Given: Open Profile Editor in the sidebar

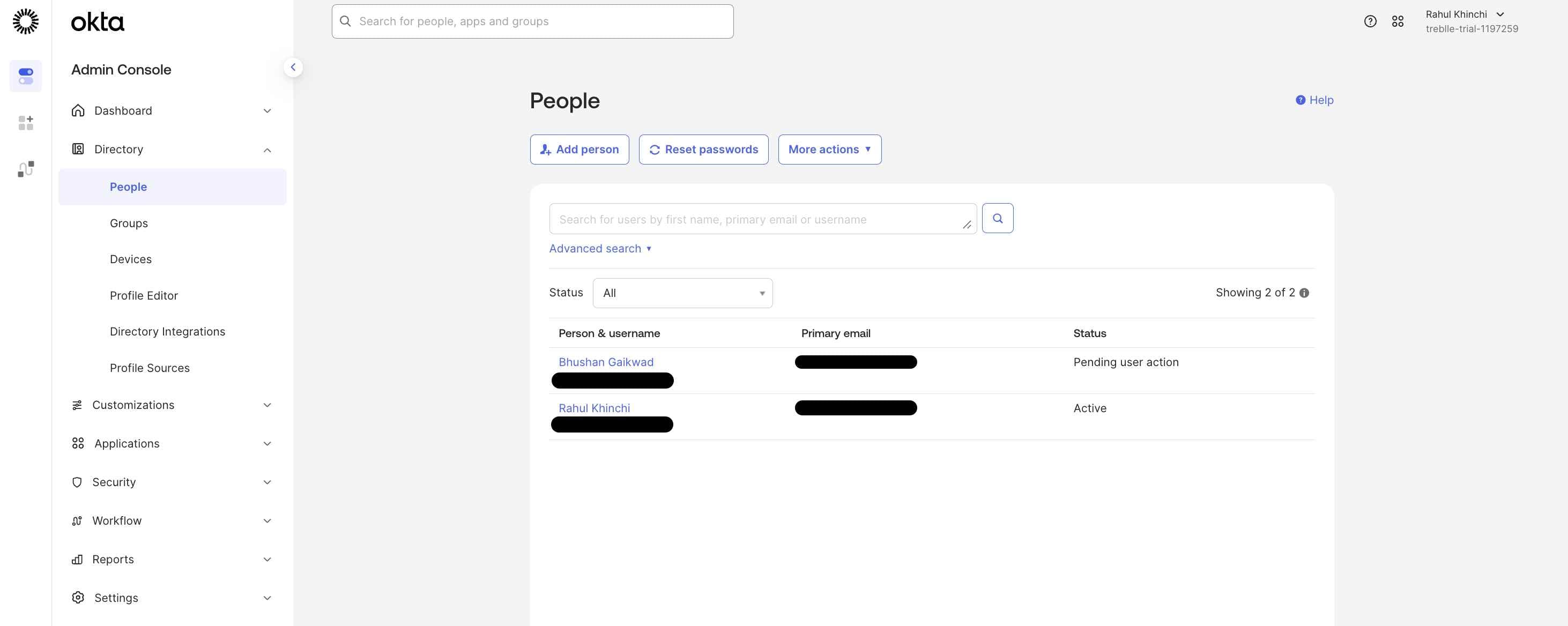Looking at the screenshot, I should [144, 296].
